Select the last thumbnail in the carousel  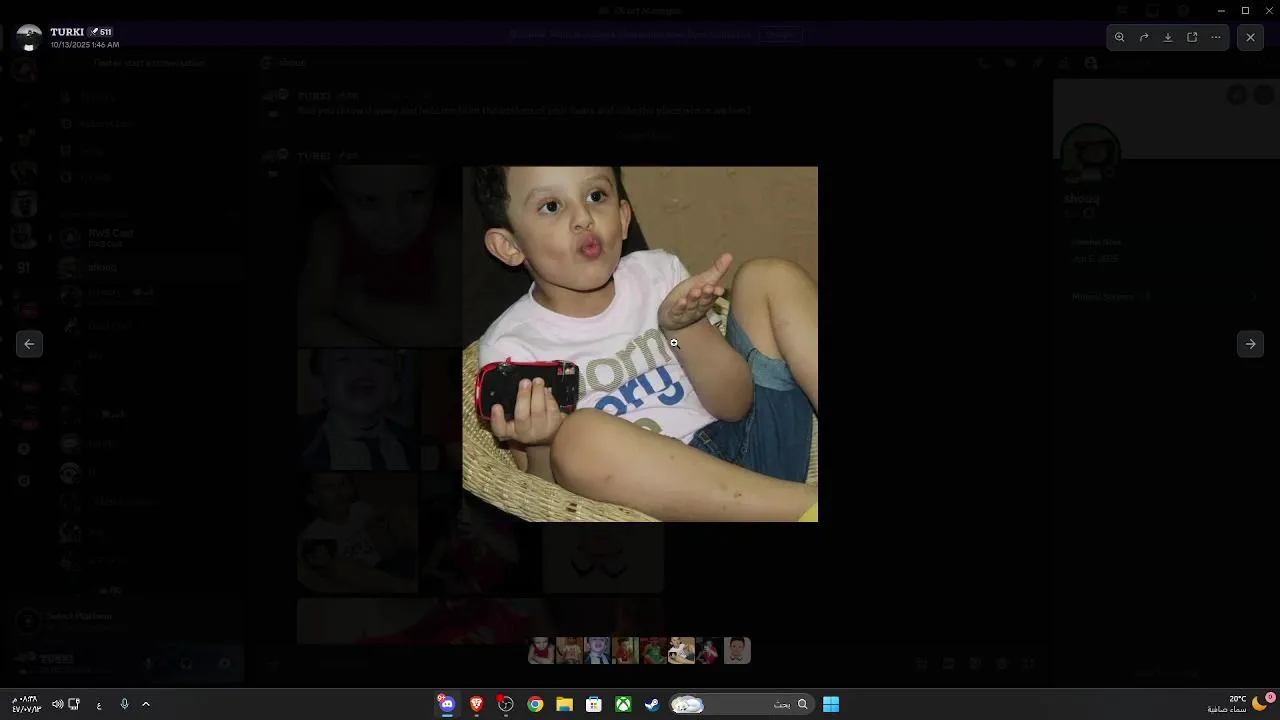point(737,651)
